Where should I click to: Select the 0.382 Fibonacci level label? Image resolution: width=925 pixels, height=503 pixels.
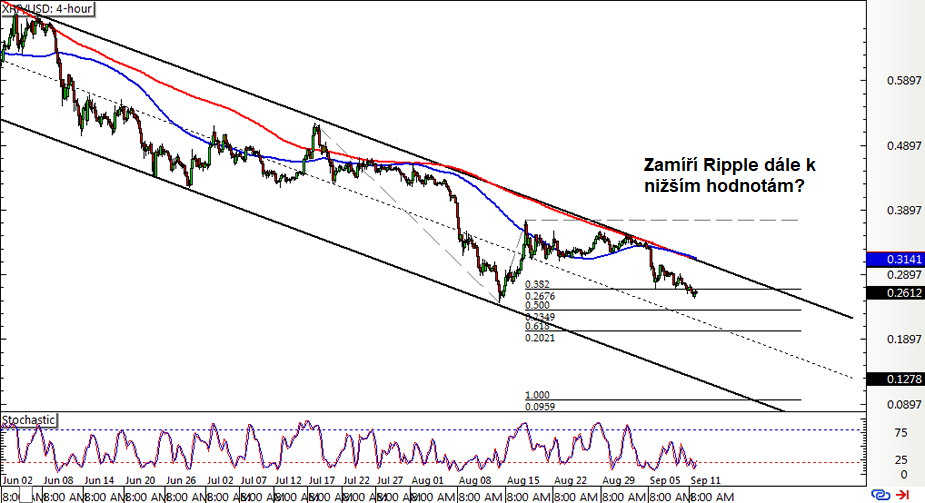[x=537, y=284]
